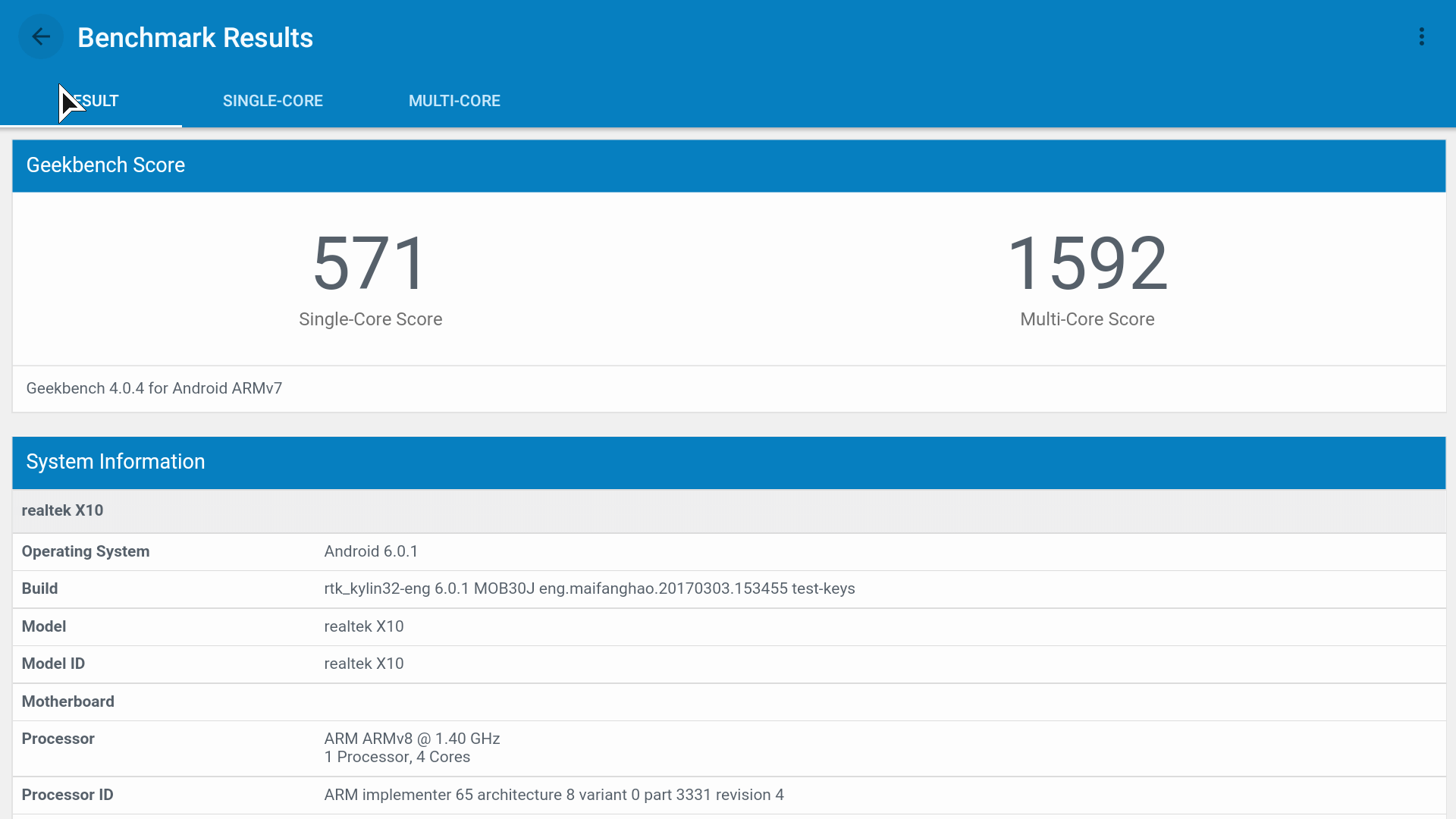
Task: Click the Processor row label
Action: (58, 739)
